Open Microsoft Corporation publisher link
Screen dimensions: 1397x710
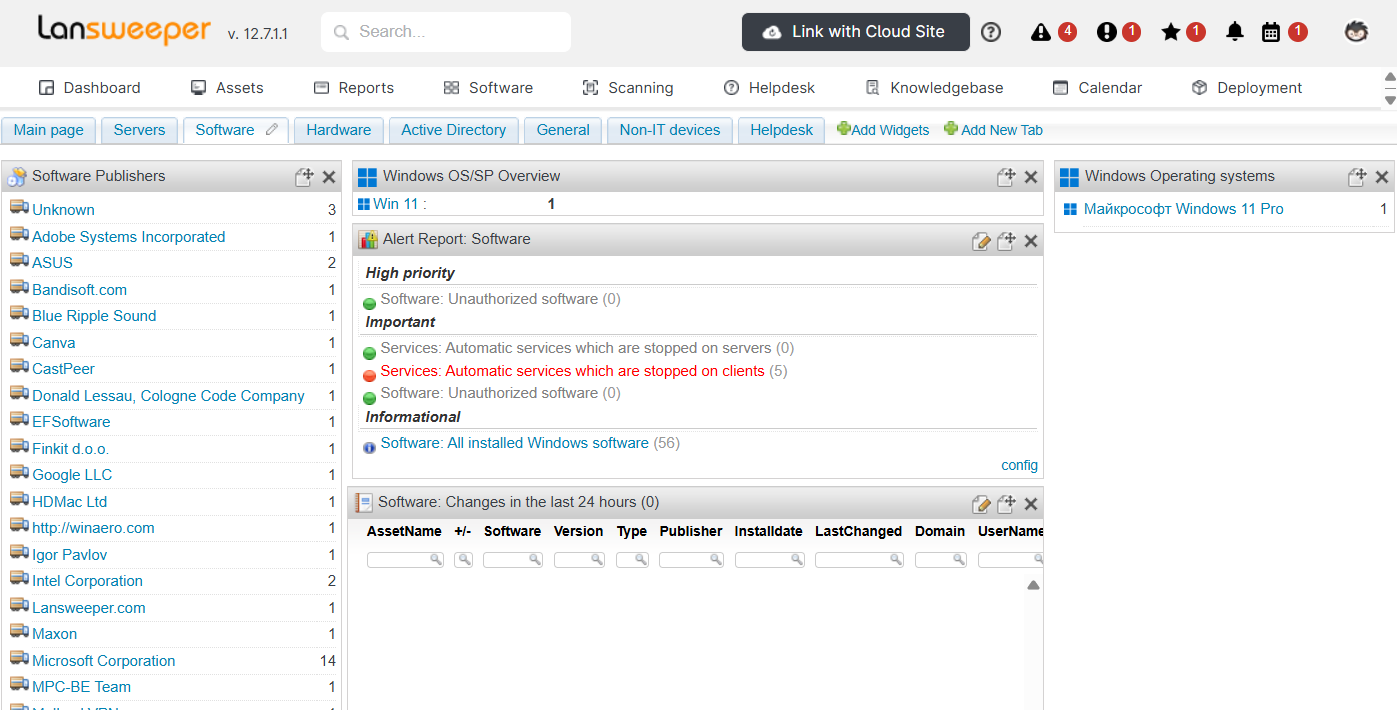click(x=104, y=660)
